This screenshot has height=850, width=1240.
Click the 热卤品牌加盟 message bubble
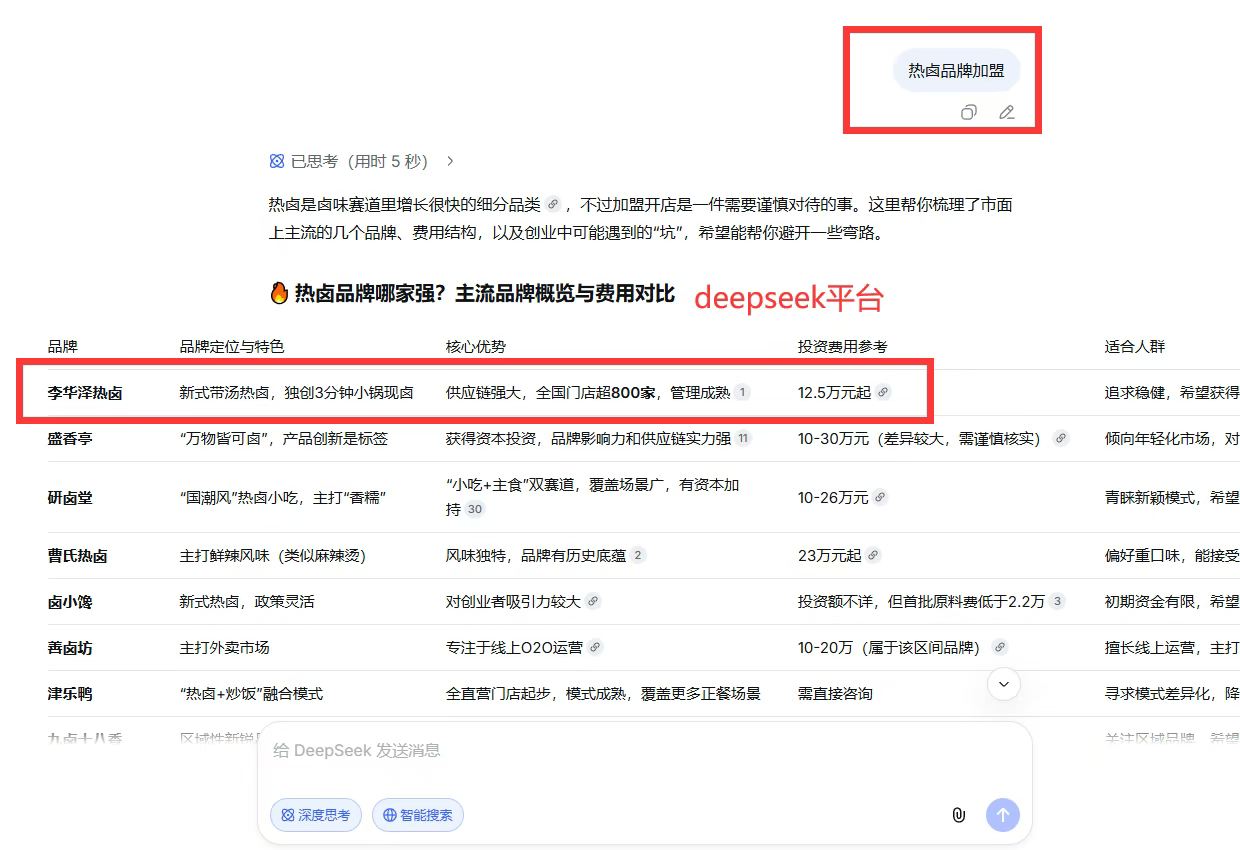[x=956, y=70]
